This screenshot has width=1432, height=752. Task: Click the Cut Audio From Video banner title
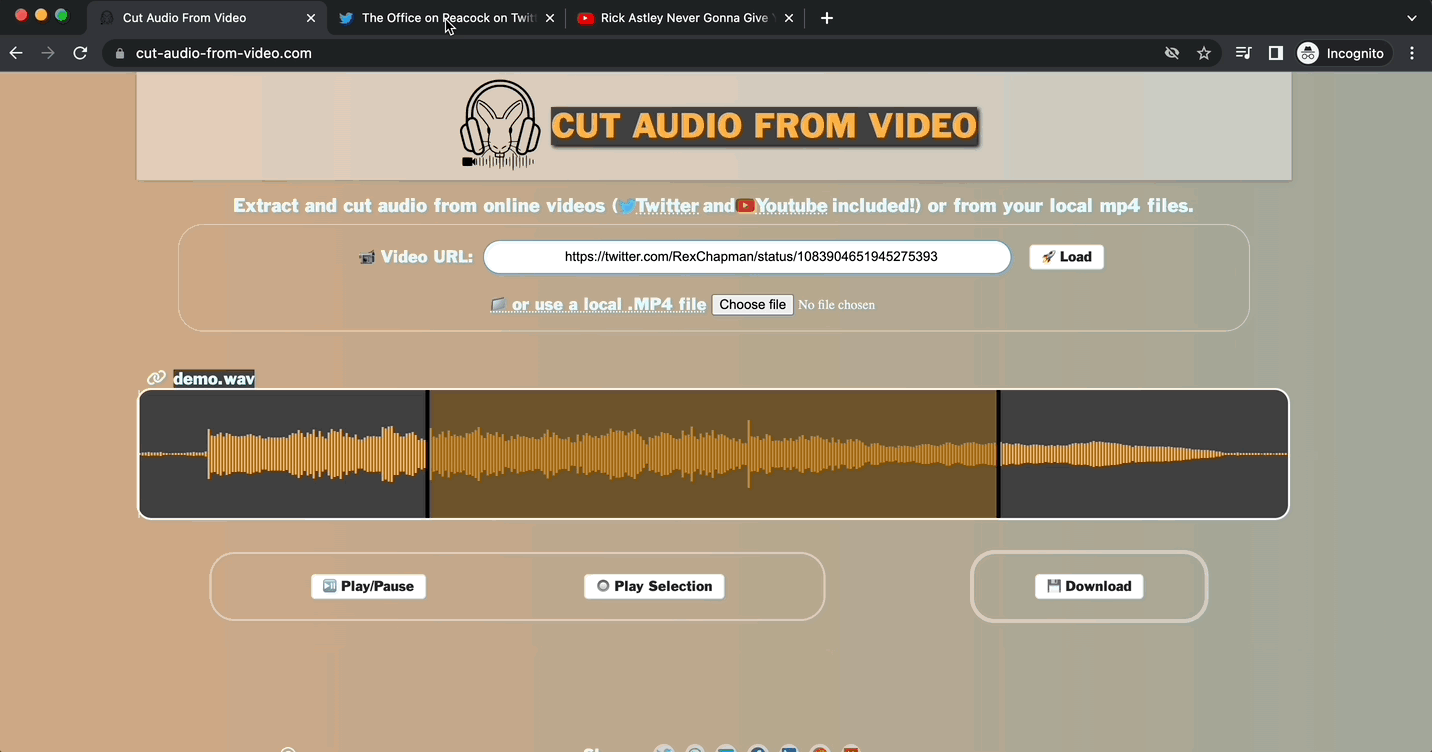click(x=765, y=126)
